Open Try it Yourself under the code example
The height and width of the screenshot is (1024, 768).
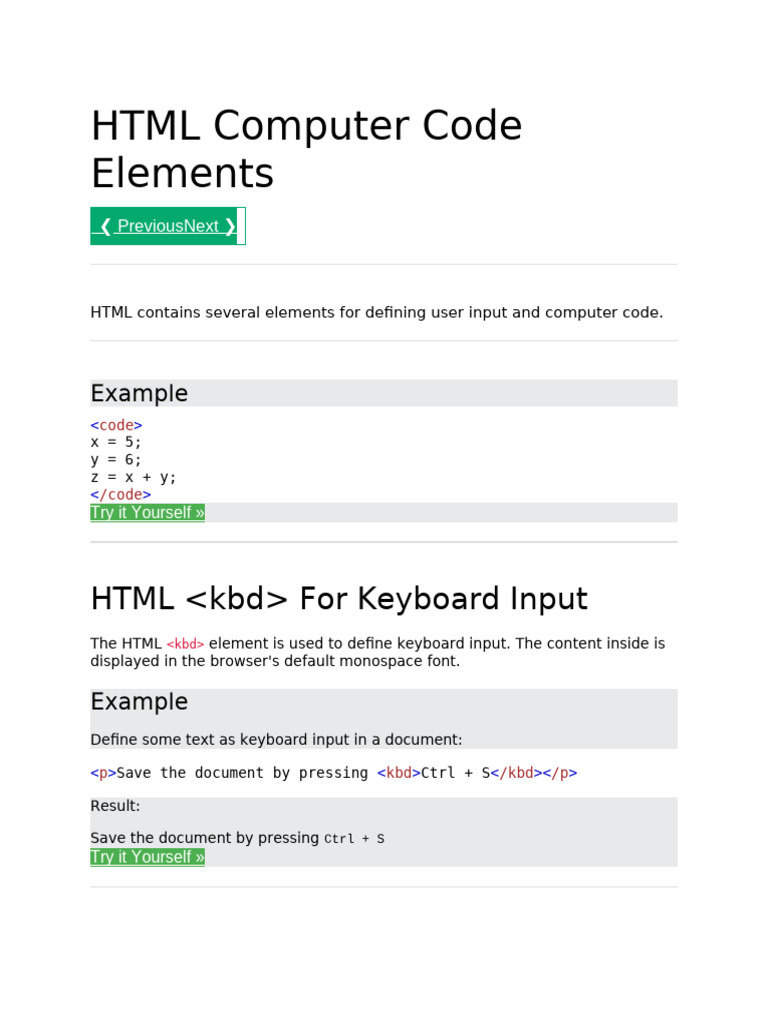[x=147, y=513]
